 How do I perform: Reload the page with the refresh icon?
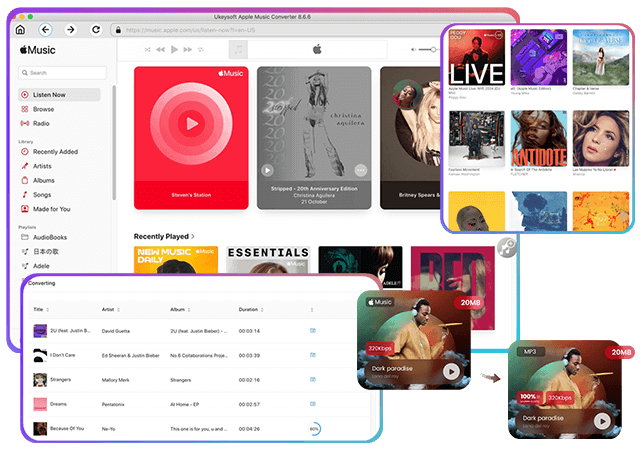(x=96, y=30)
